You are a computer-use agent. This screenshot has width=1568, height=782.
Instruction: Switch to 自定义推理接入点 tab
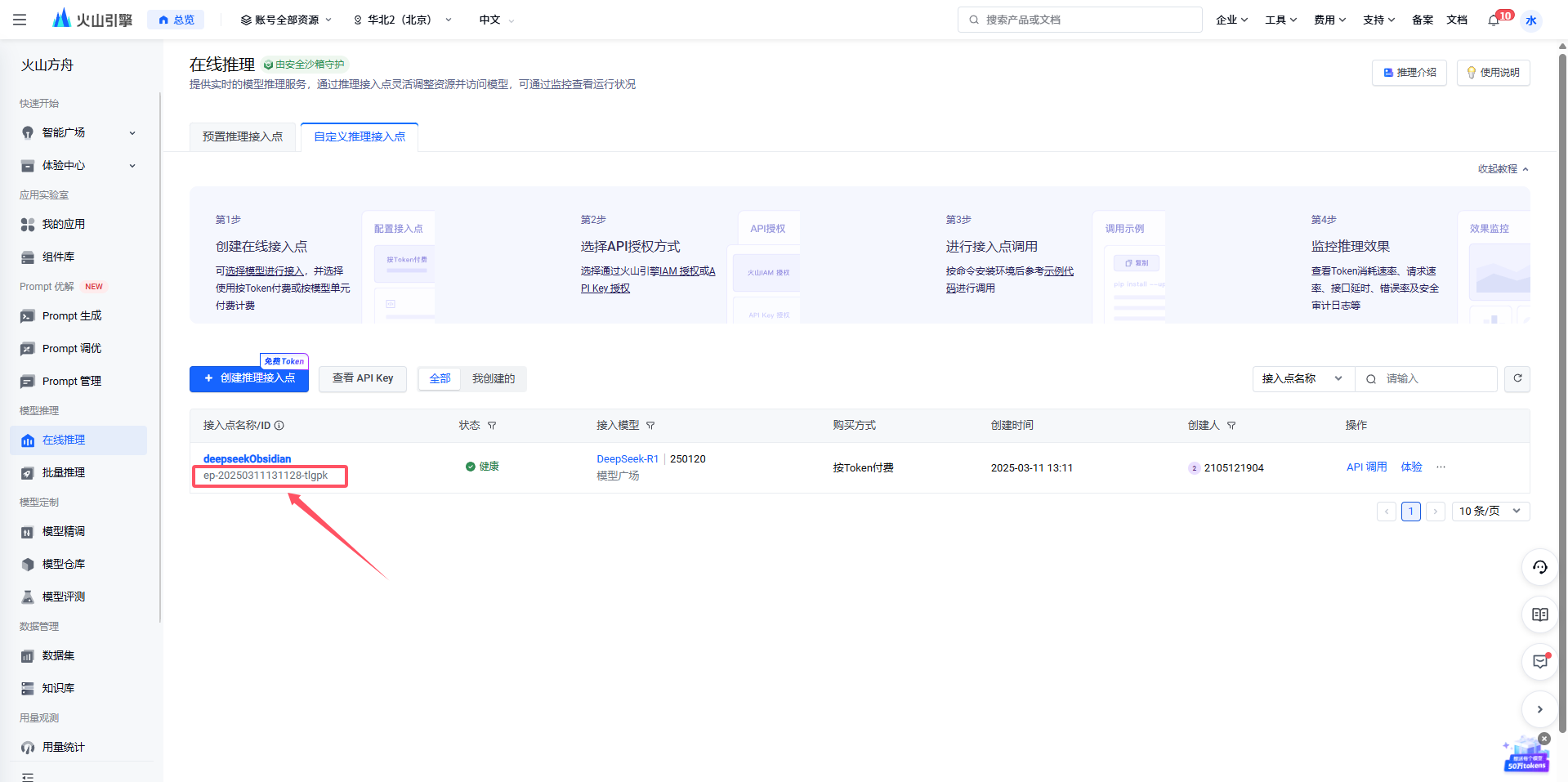pos(360,136)
